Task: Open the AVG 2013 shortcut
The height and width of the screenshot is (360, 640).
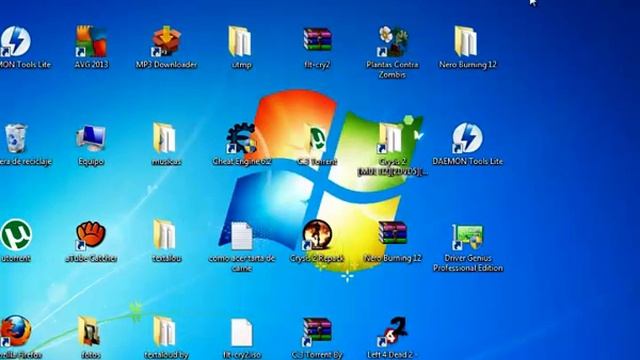Action: (x=91, y=41)
